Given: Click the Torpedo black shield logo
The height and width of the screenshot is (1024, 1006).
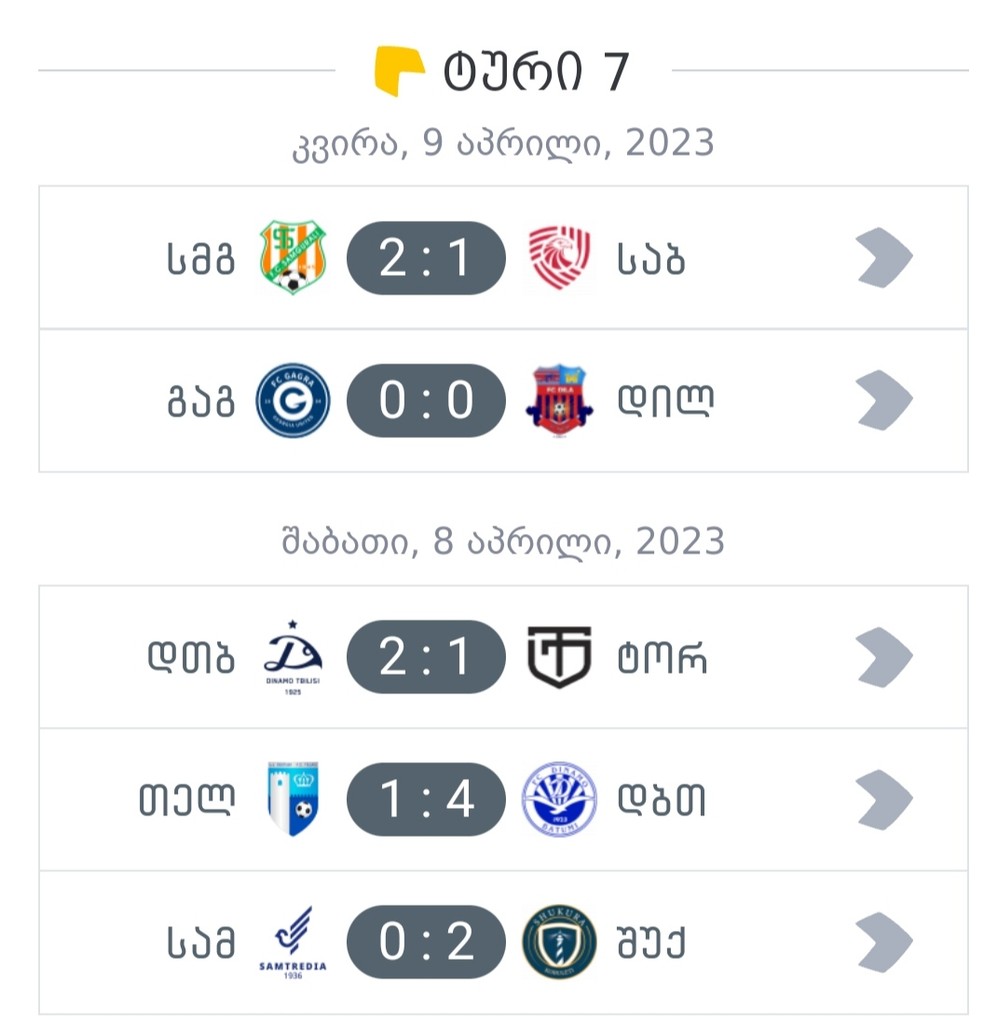Looking at the screenshot, I should click(559, 657).
